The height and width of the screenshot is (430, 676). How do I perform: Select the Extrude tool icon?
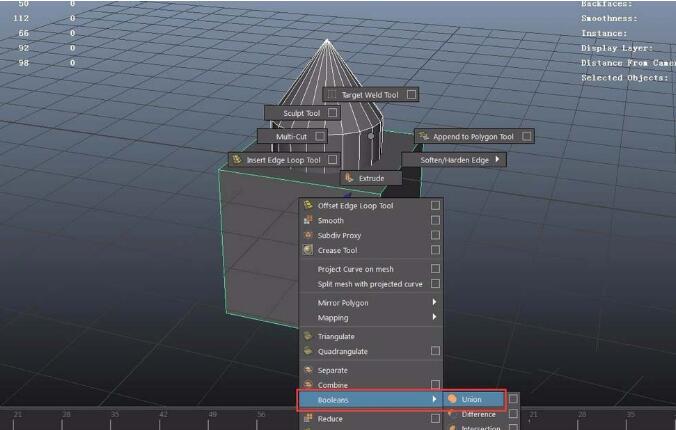click(349, 178)
